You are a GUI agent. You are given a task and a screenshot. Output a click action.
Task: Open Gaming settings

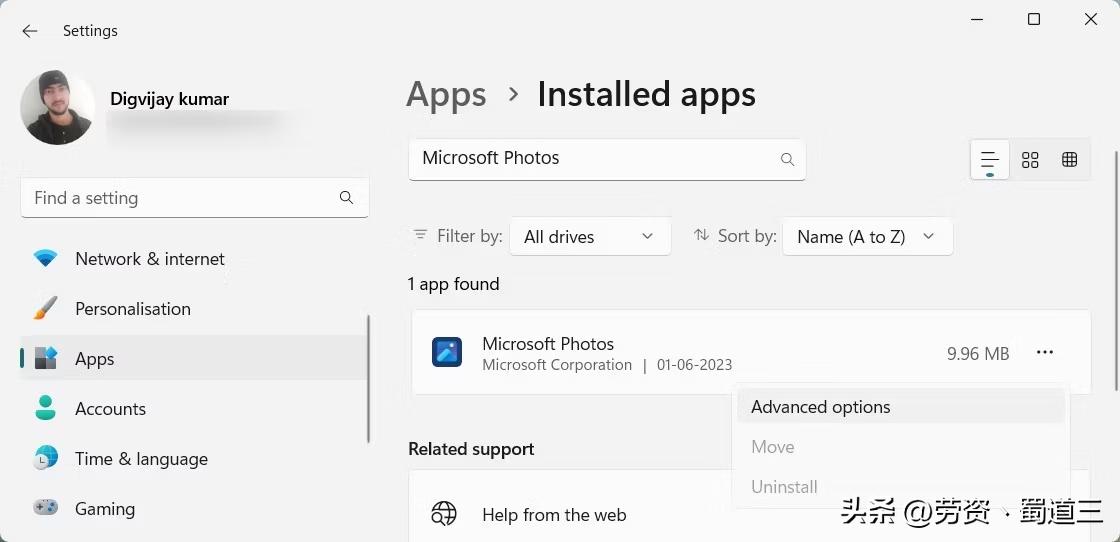pyautogui.click(x=194, y=508)
